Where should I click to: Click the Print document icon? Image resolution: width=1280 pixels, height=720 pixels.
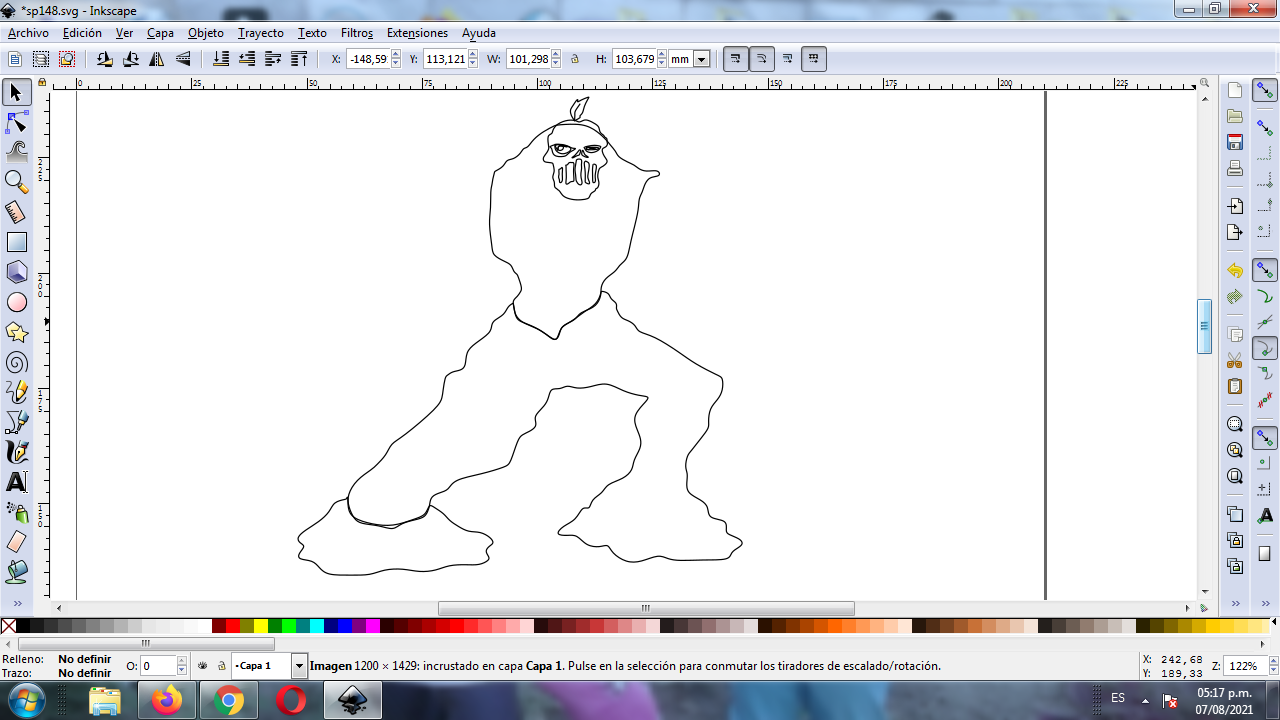pyautogui.click(x=1235, y=168)
